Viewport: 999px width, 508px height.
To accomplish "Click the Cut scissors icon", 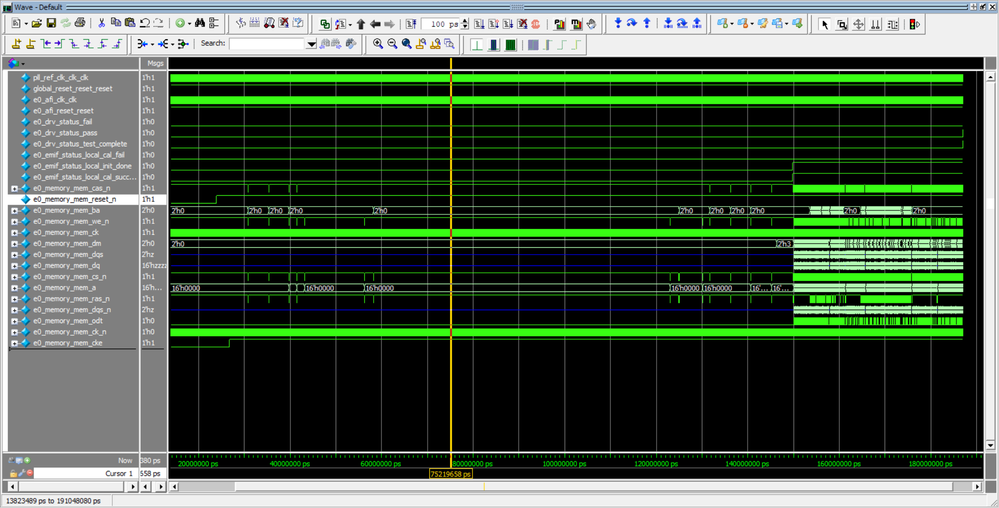I will coord(101,23).
